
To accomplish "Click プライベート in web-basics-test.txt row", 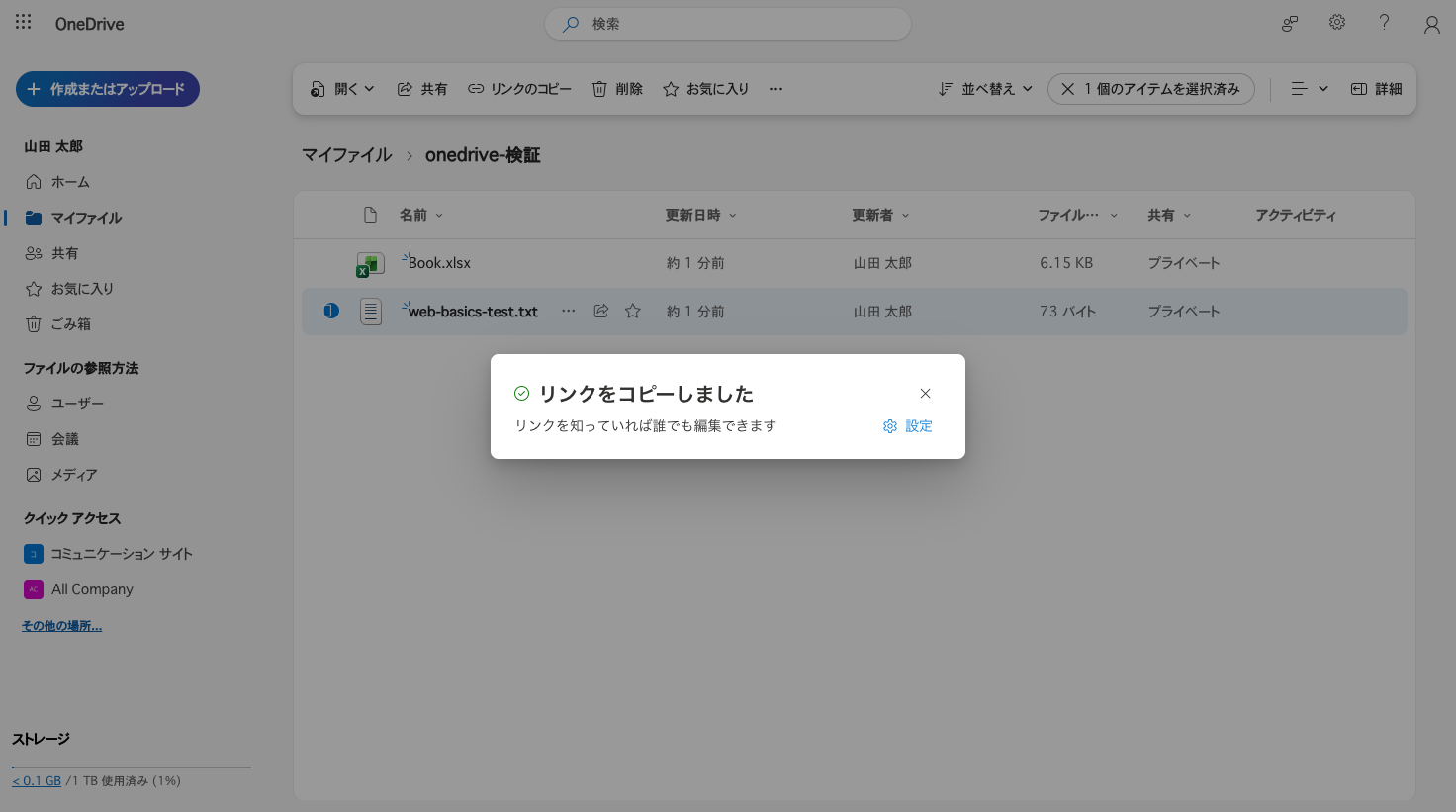I will [1184, 312].
